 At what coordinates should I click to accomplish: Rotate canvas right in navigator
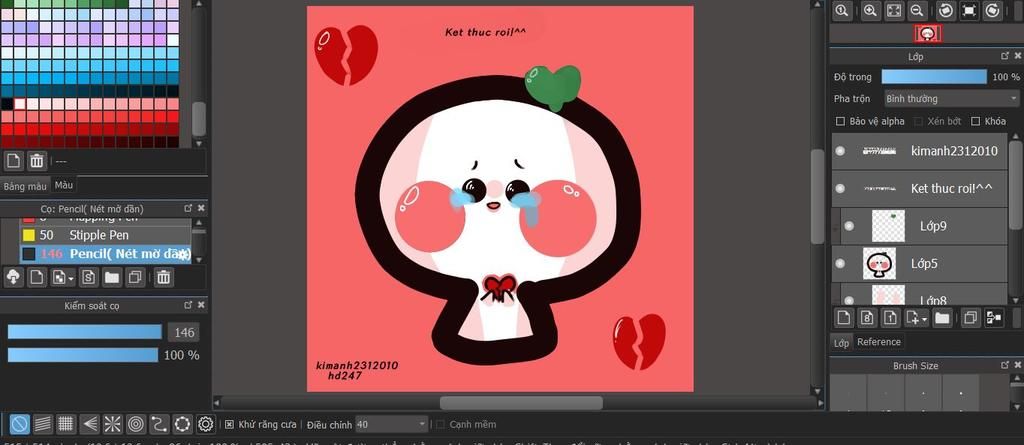(993, 10)
